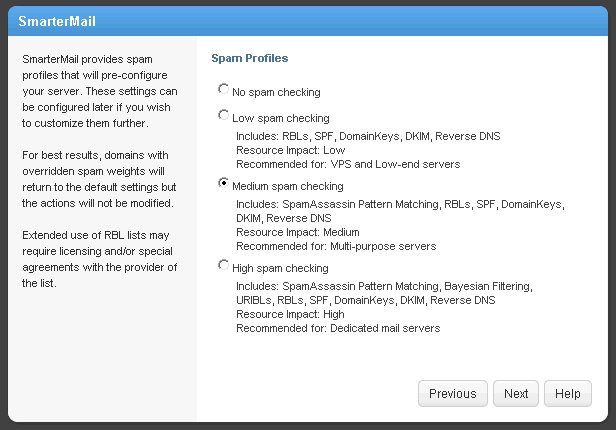Screen dimensions: 616x430
Task: Click the Previous button
Action: (x=453, y=394)
